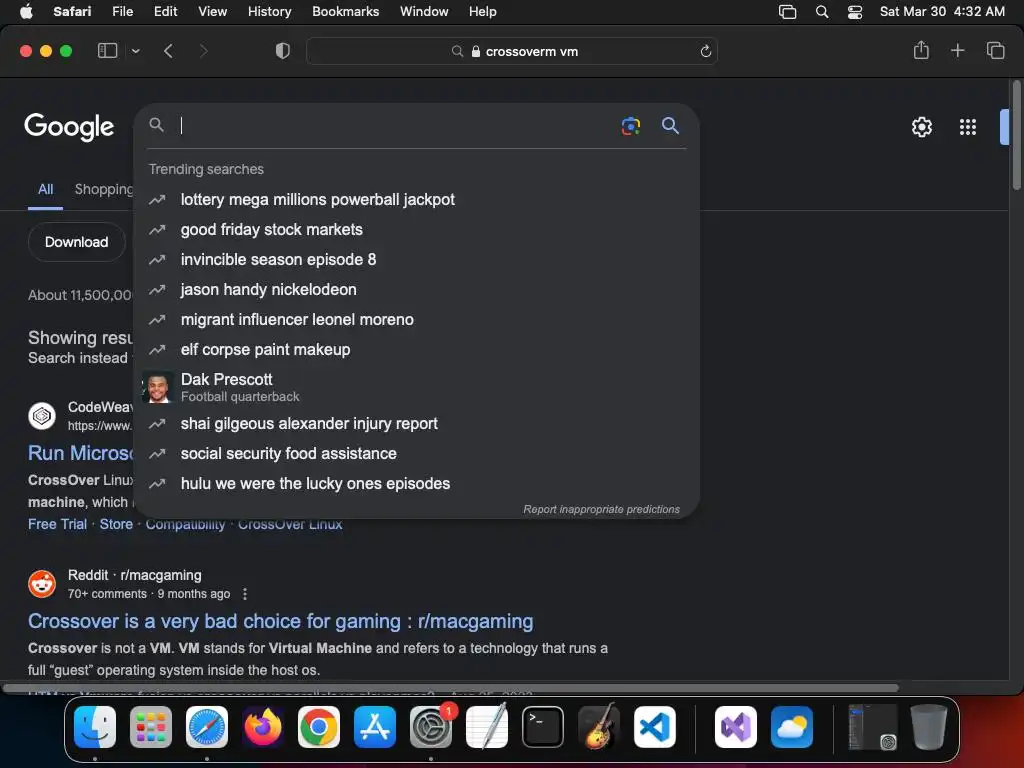Open the Safari menu
Viewport: 1024px width, 768px height.
coord(72,12)
